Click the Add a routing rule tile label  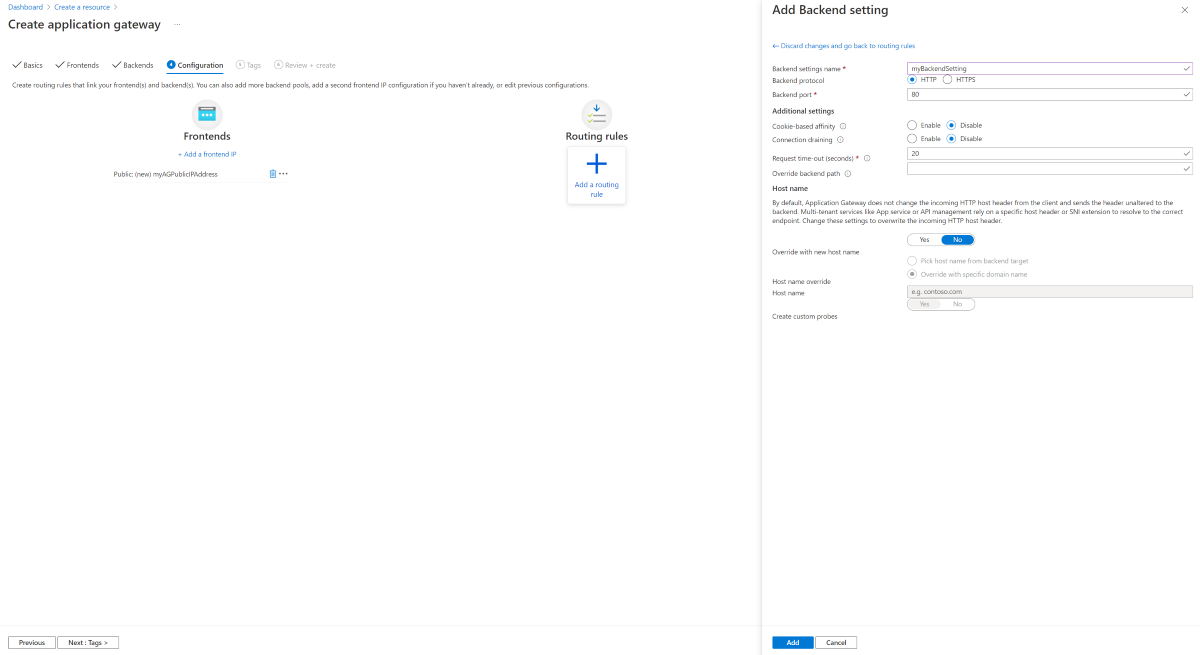597,189
